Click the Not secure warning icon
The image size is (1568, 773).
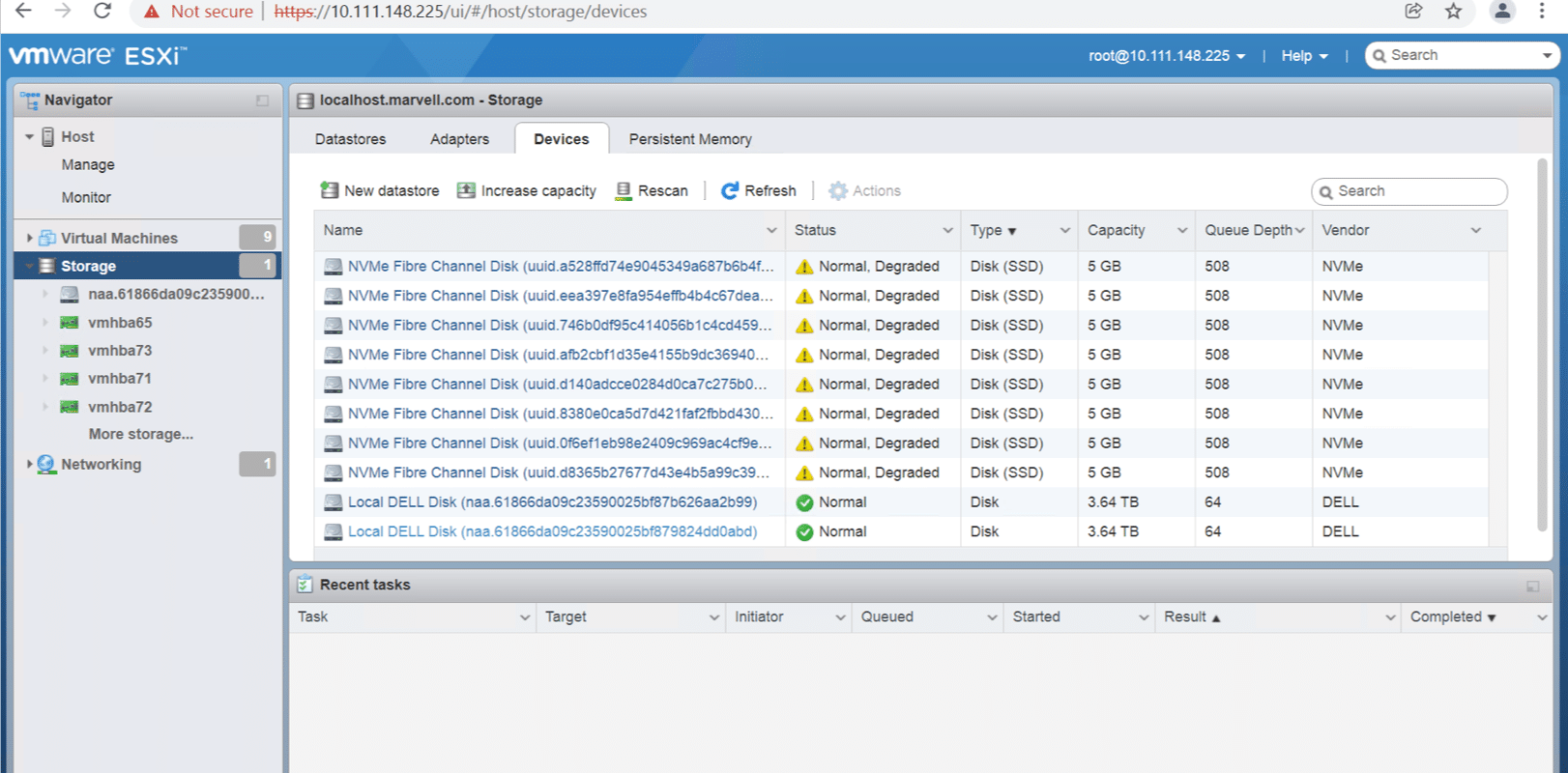[x=151, y=12]
